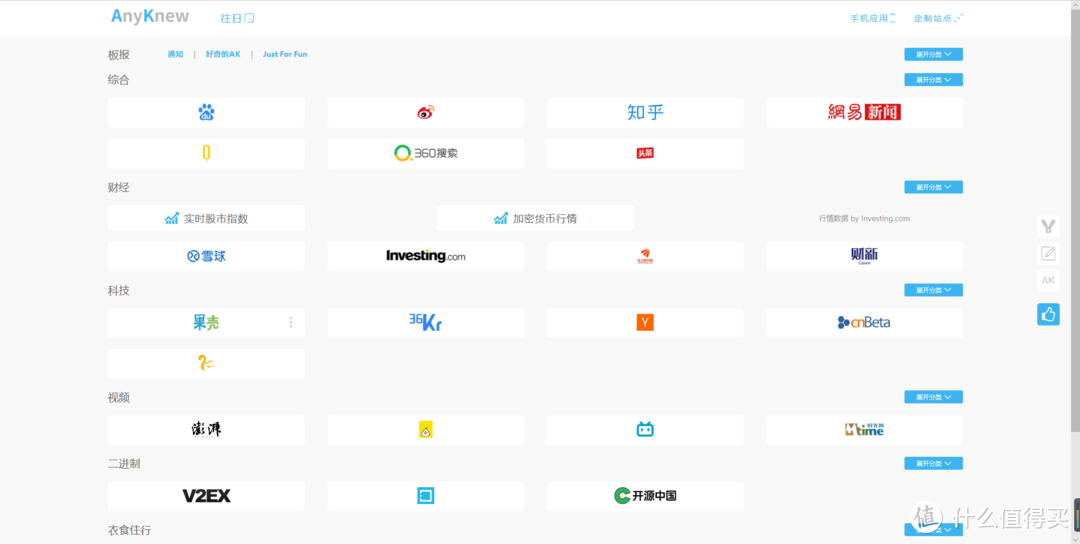Expand the 视频 category
Screen dimensions: 1080x544
pyautogui.click(x=933, y=397)
